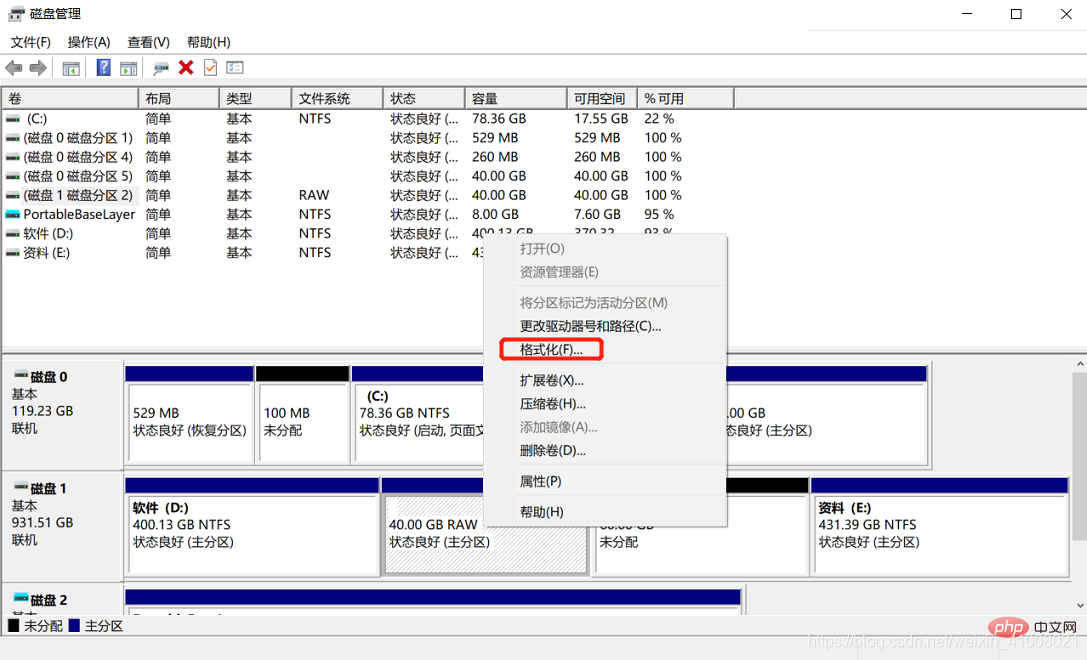Viewport: 1087px width, 660px height.
Task: Click the connect/rescan disks toolbar icon
Action: click(x=161, y=68)
